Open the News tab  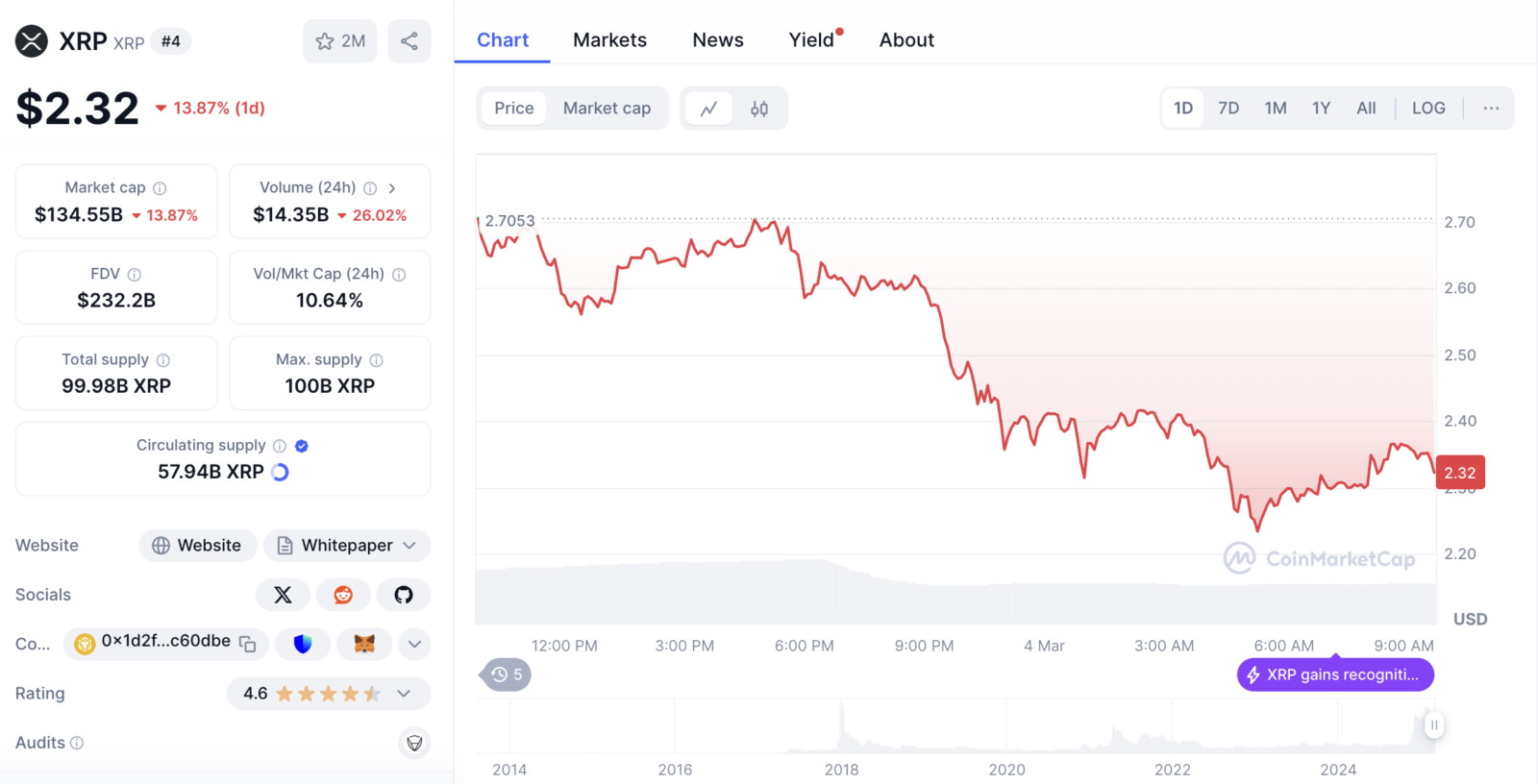point(718,40)
